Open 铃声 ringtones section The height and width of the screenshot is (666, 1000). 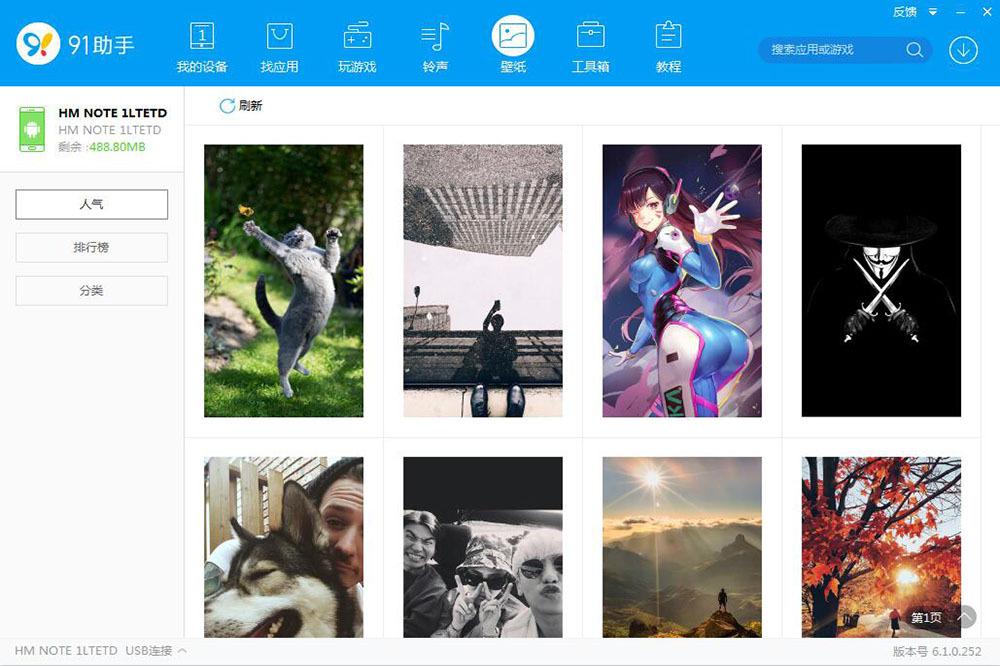pyautogui.click(x=435, y=47)
